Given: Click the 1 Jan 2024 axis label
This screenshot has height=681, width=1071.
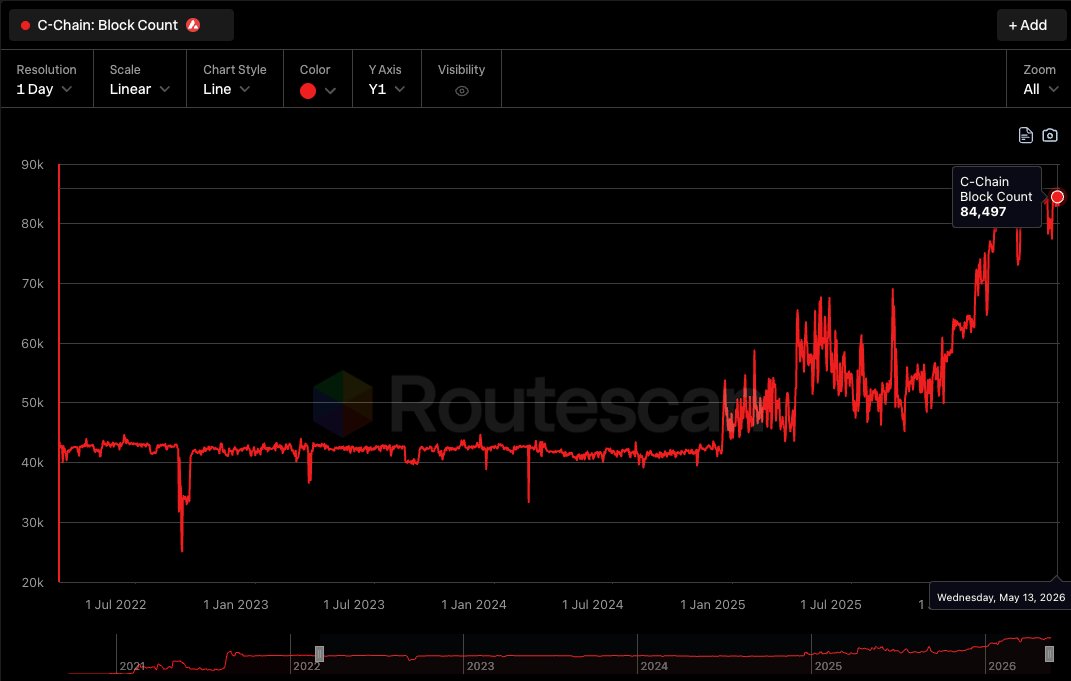Looking at the screenshot, I should pyautogui.click(x=474, y=604).
